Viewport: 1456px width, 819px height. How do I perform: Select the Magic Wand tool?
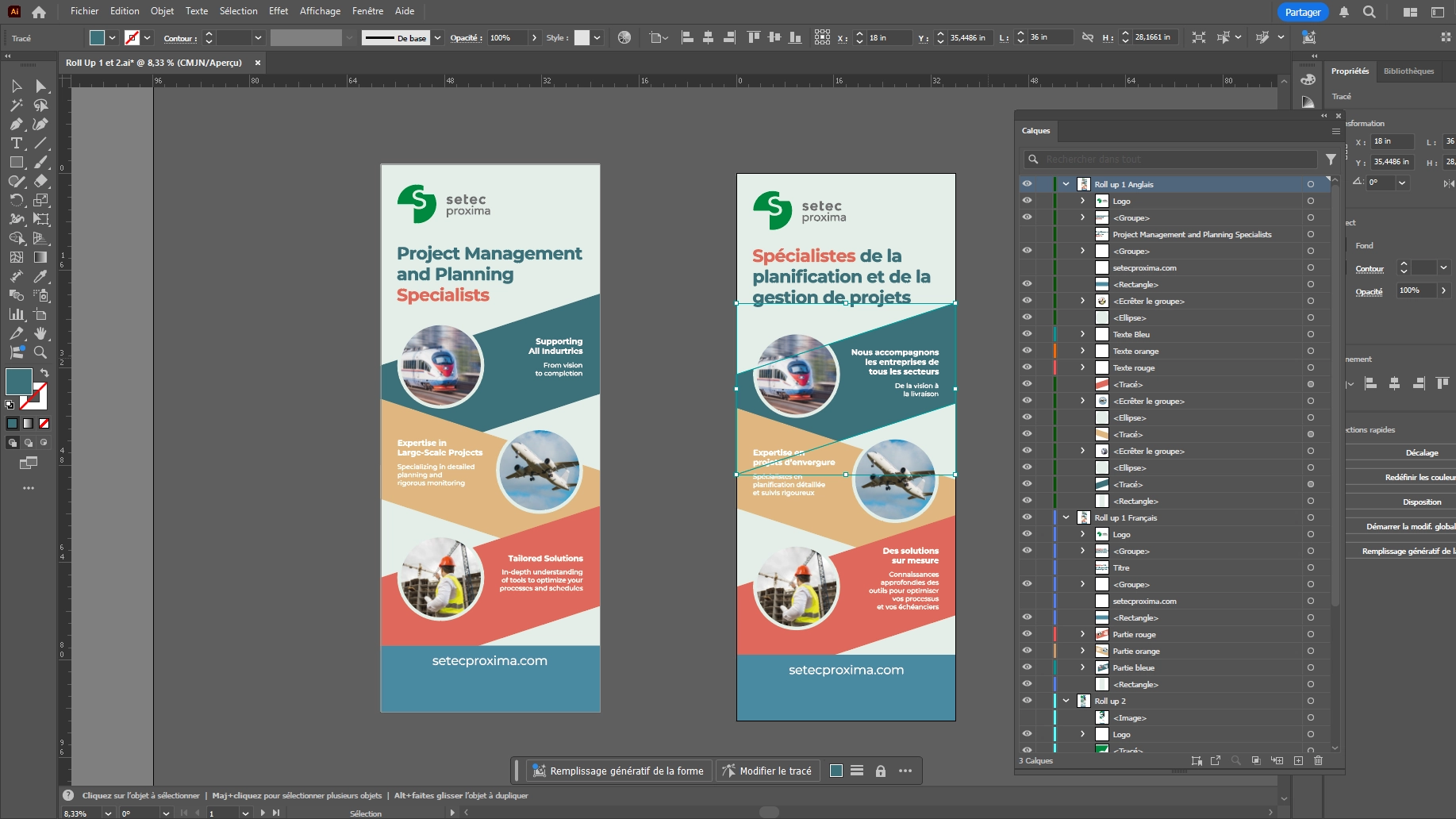point(16,106)
